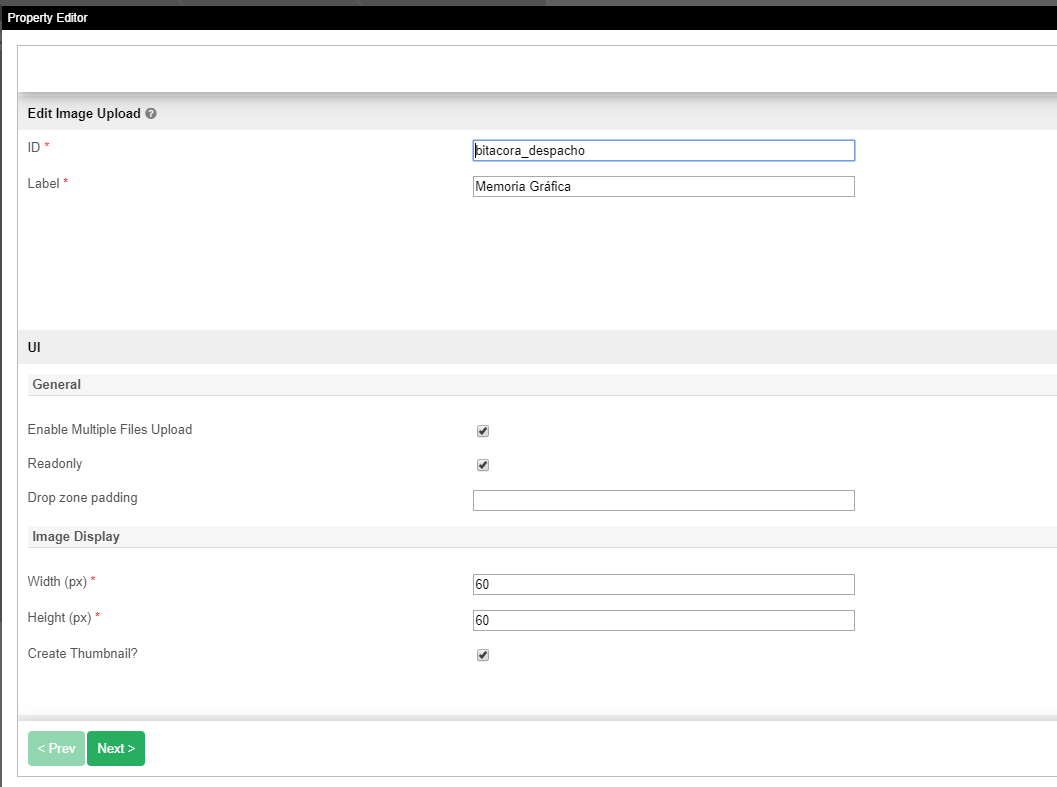Click the Edit Image Upload heading text

[x=84, y=114]
